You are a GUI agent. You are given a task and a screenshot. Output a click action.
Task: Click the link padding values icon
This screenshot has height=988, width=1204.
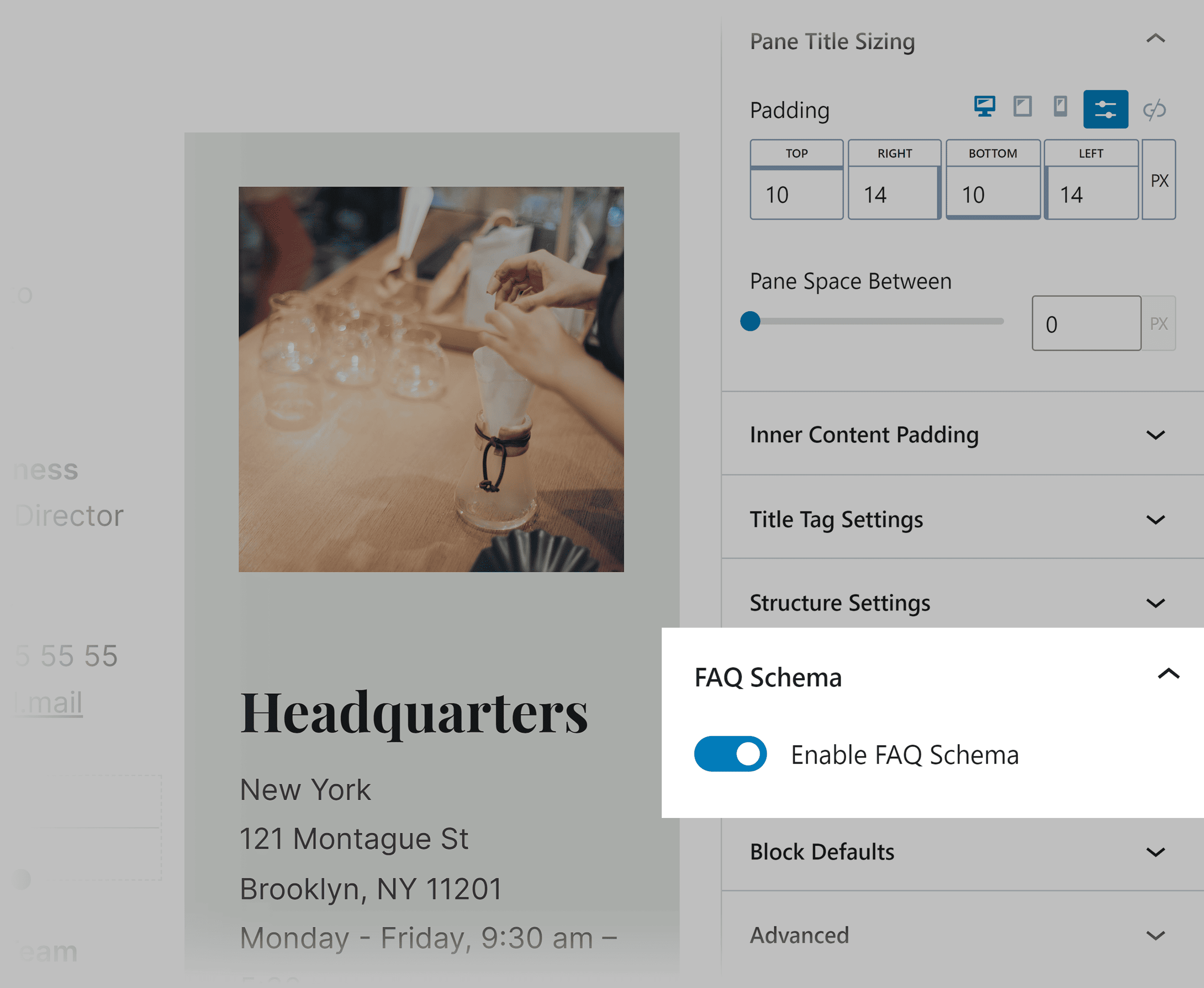[1154, 109]
